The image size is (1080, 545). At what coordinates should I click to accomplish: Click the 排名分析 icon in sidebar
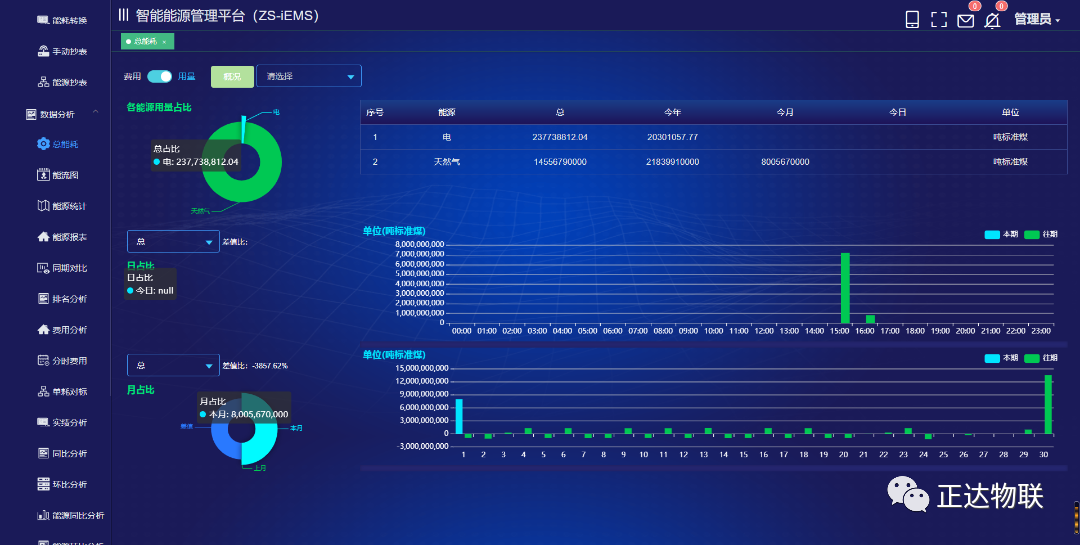tap(43, 298)
